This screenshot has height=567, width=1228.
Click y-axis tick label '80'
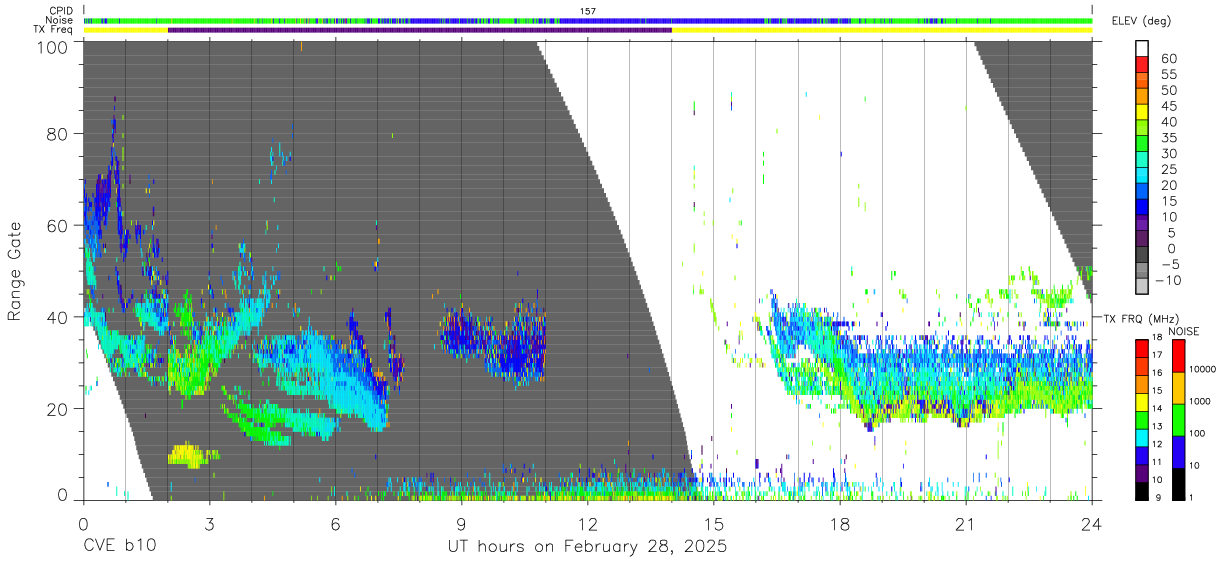point(58,133)
